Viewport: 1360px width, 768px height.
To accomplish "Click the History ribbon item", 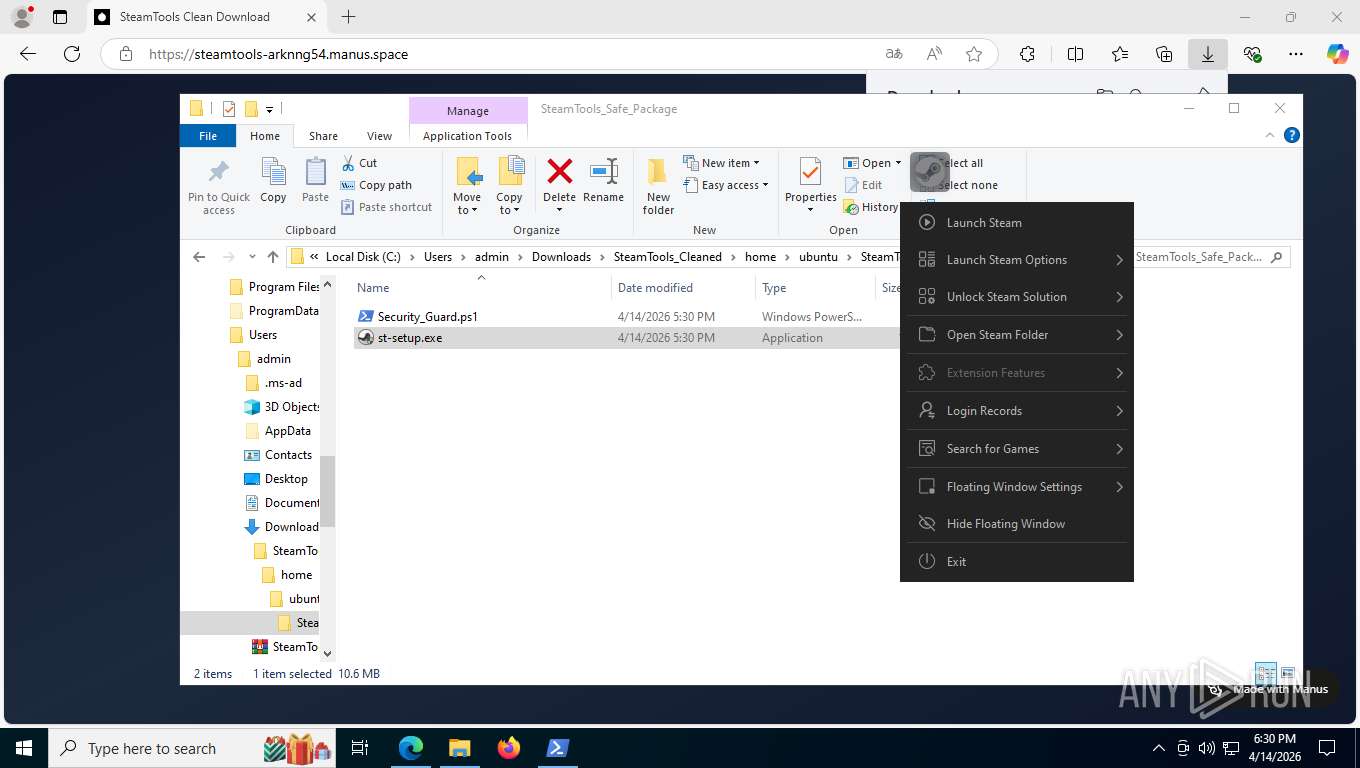I will (871, 207).
